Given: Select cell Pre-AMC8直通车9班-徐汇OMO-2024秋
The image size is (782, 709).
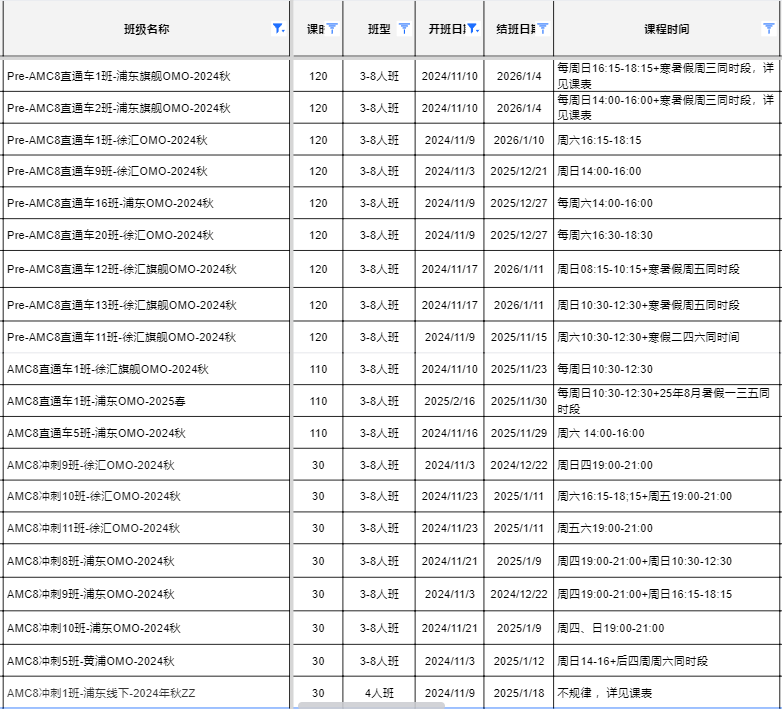Looking at the screenshot, I should coord(146,171).
